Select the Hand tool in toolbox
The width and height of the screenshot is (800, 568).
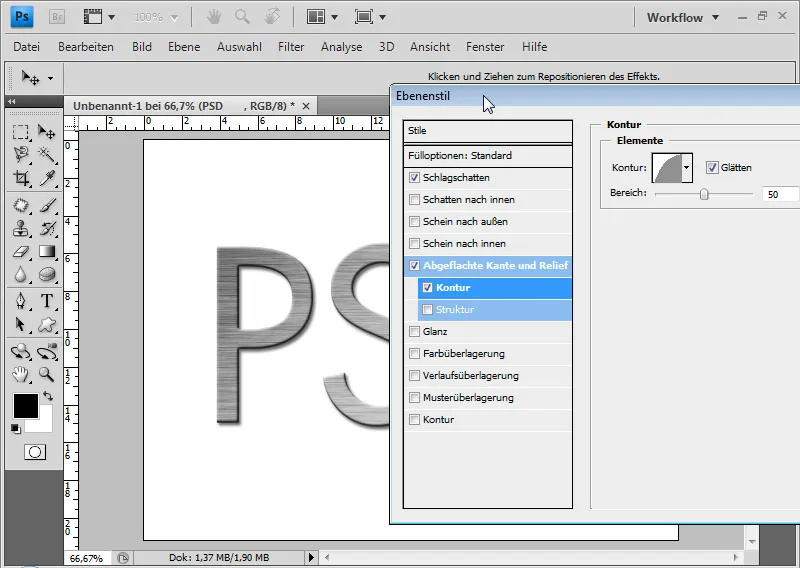20,375
